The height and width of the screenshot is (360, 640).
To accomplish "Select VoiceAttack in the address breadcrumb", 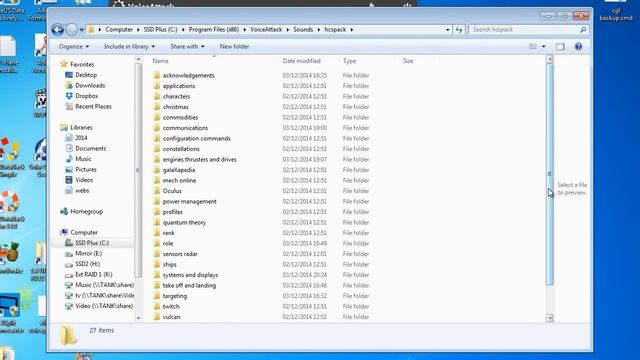I will (x=266, y=30).
